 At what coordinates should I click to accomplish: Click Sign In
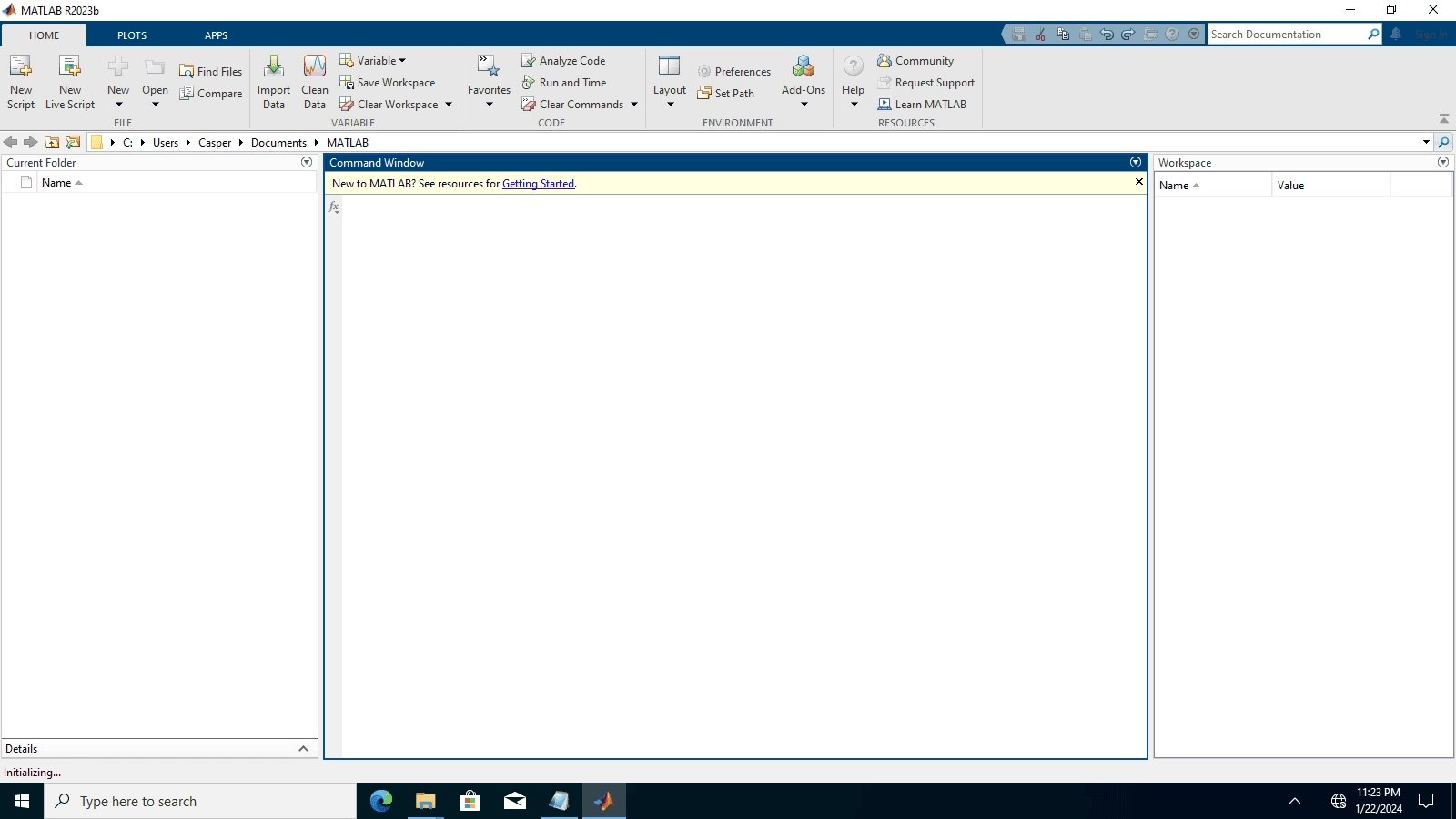tap(1431, 35)
